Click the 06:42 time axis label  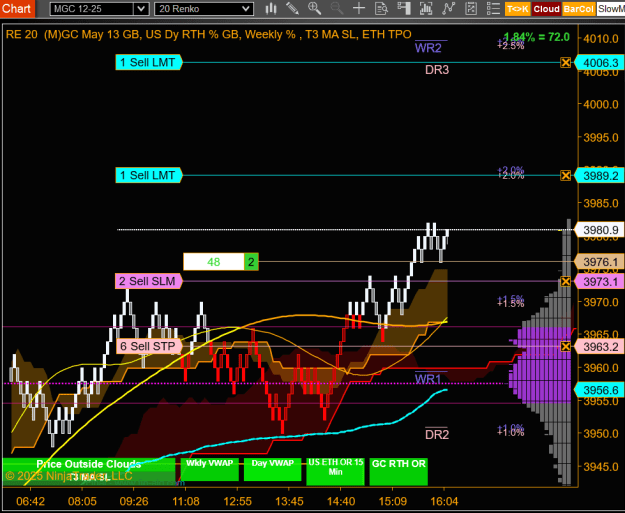(x=30, y=501)
